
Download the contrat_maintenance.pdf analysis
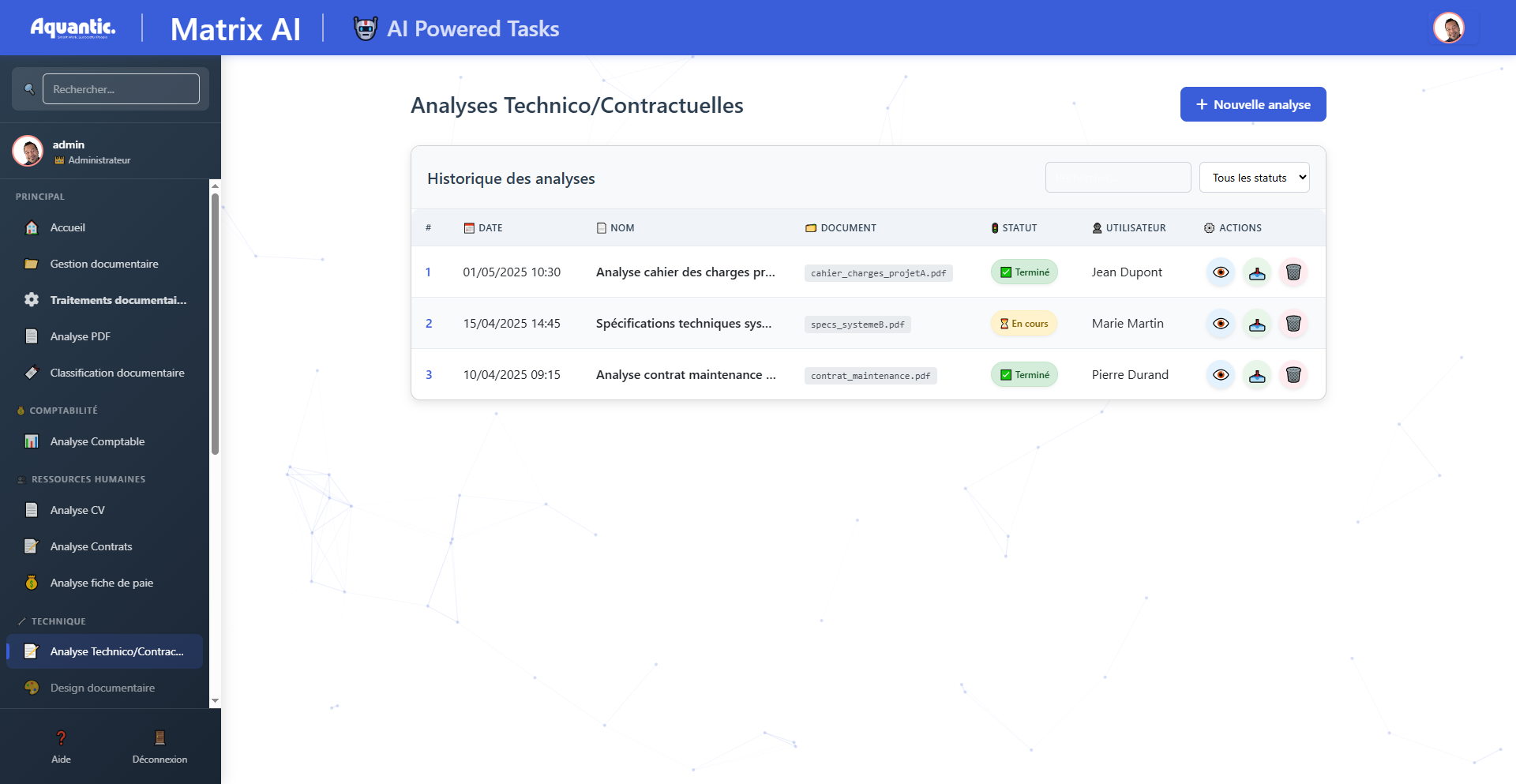click(1257, 375)
